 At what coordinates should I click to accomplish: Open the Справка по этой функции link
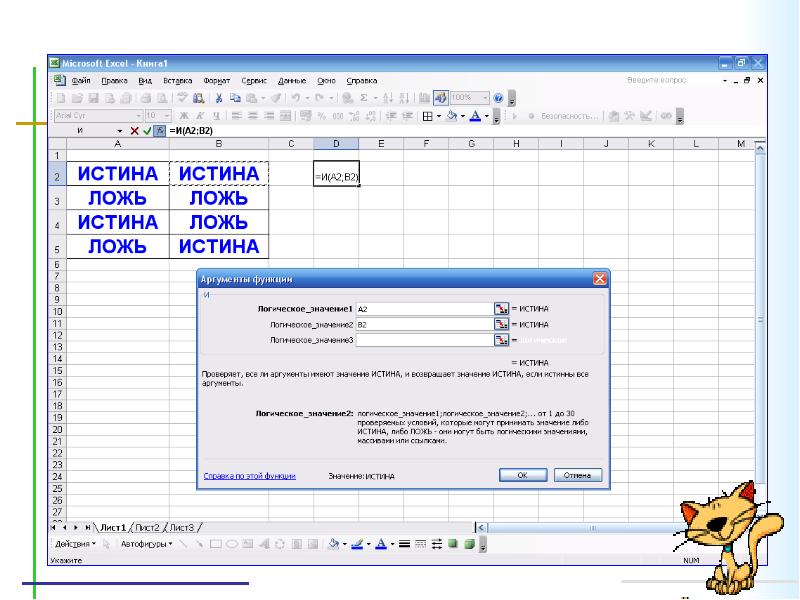249,477
